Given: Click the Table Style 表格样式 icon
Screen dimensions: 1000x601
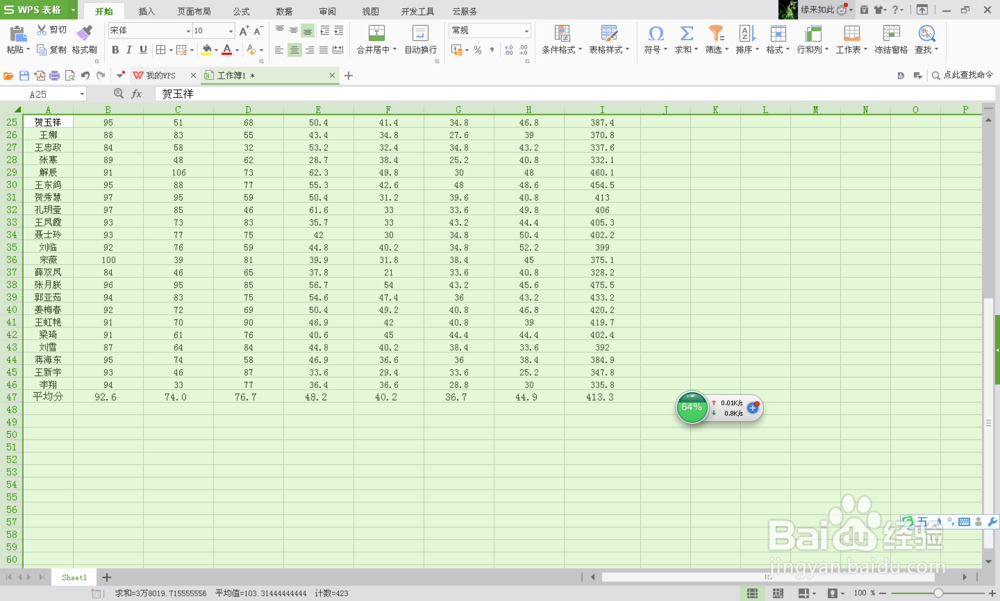Looking at the screenshot, I should coord(608,33).
